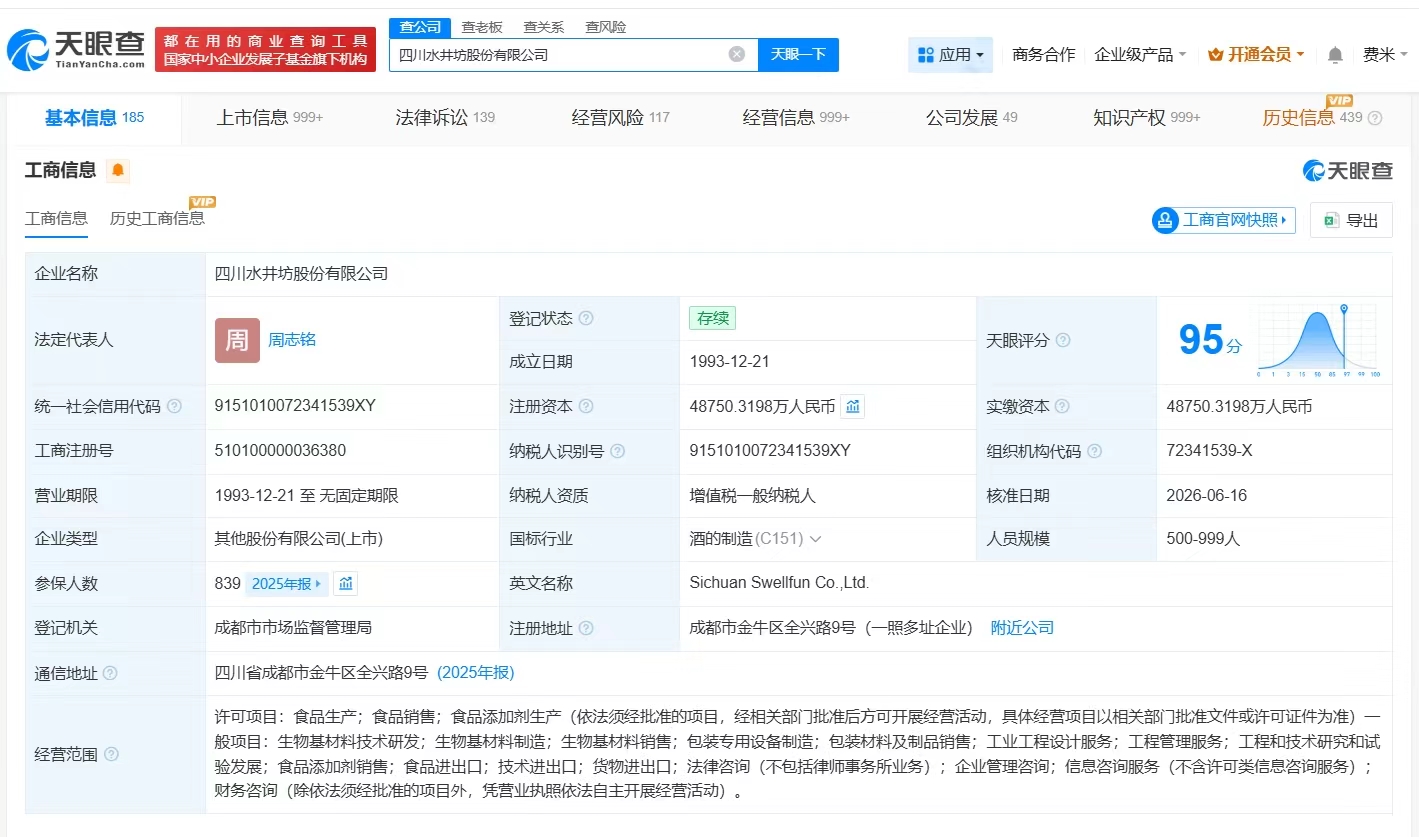Expand the 酒的制造(C151) industry chevron
The width and height of the screenshot is (1419, 837).
coord(815,539)
